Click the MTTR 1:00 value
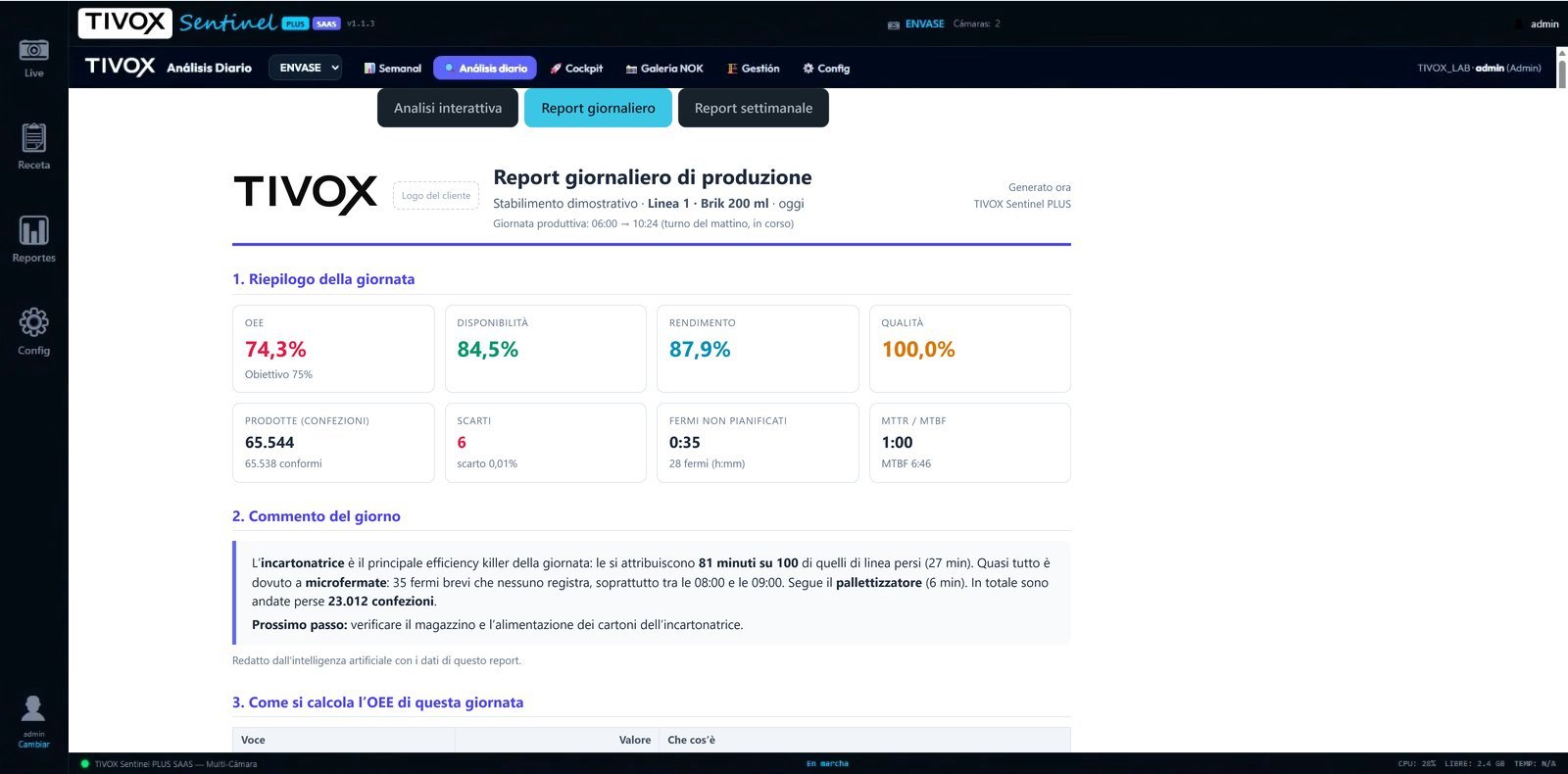 pos(897,443)
